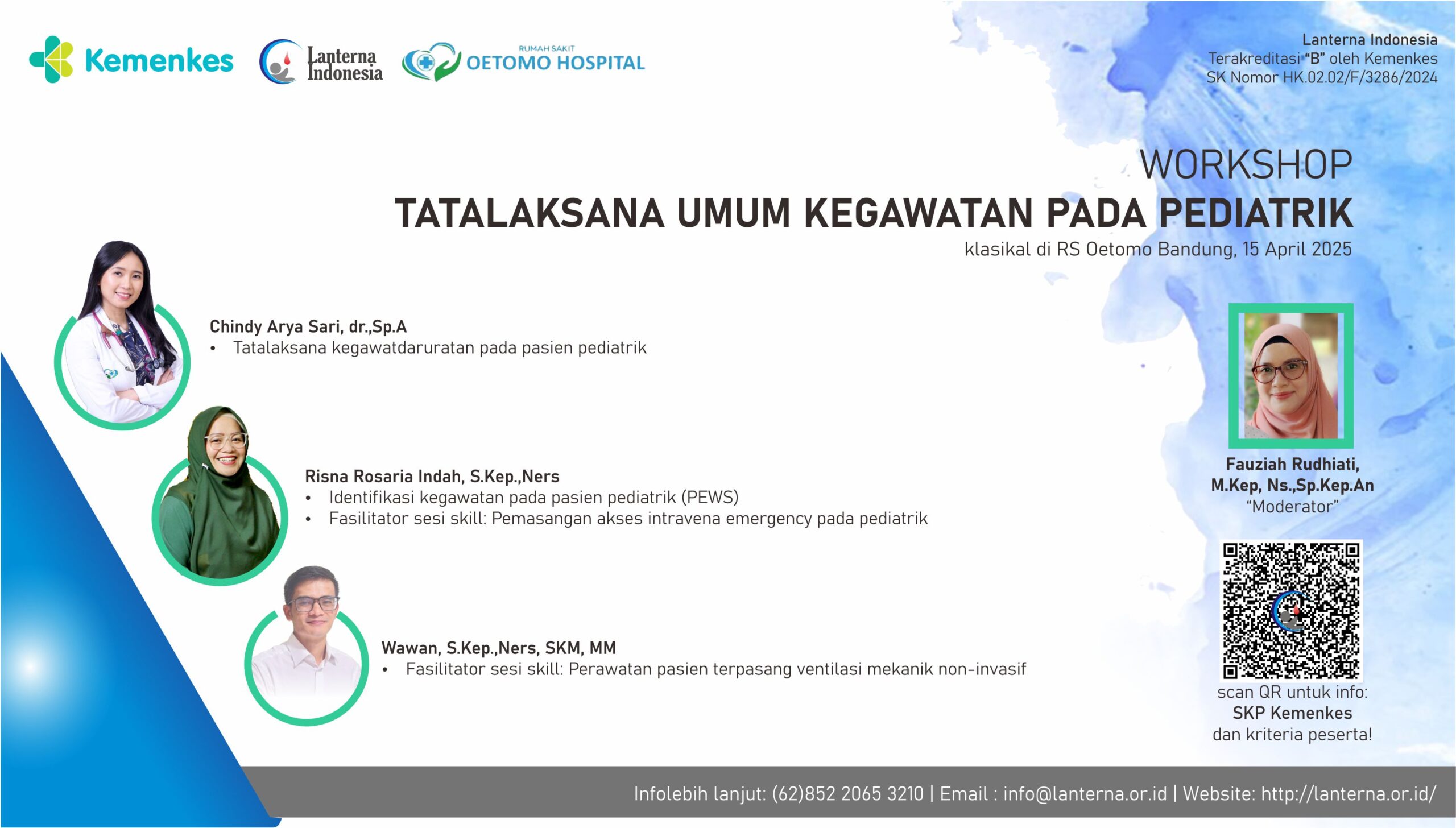
Task: Click 'dan kriteria peserta!' caption
Action: click(x=1292, y=734)
